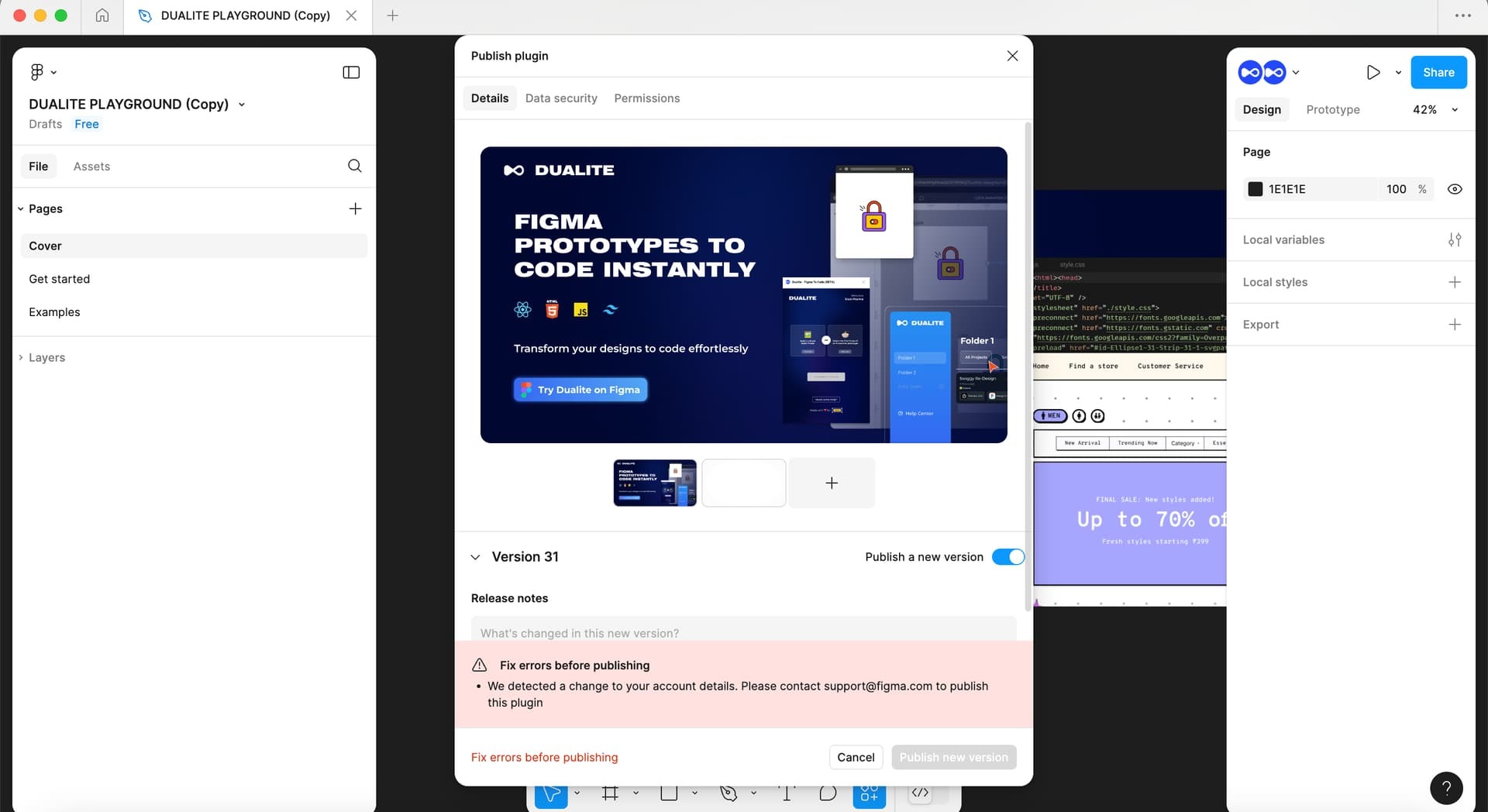The width and height of the screenshot is (1488, 812).
Task: Switch to the Prototype tab
Action: 1333,110
